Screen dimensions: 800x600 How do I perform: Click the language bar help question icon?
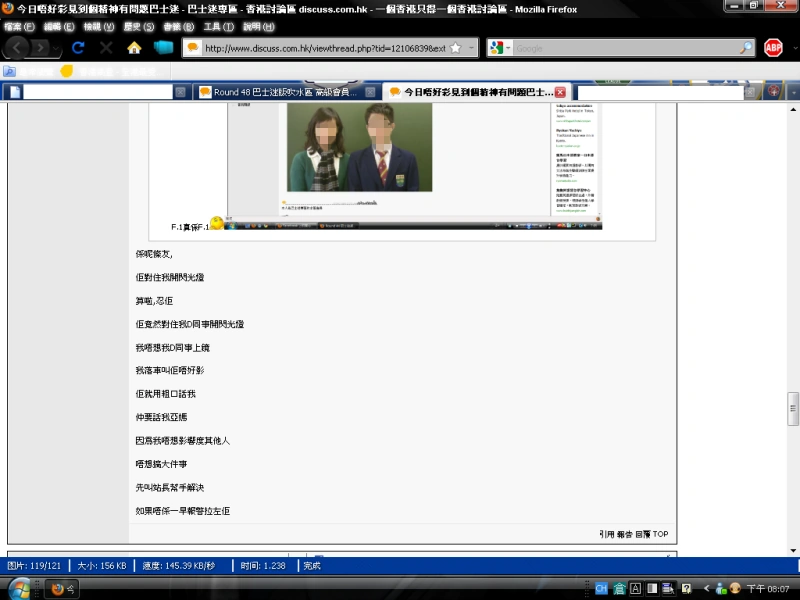click(x=686, y=589)
